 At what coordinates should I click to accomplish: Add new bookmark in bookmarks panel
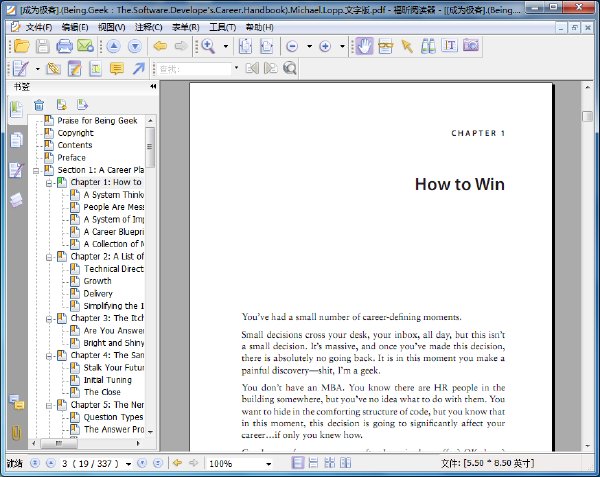tap(61, 104)
